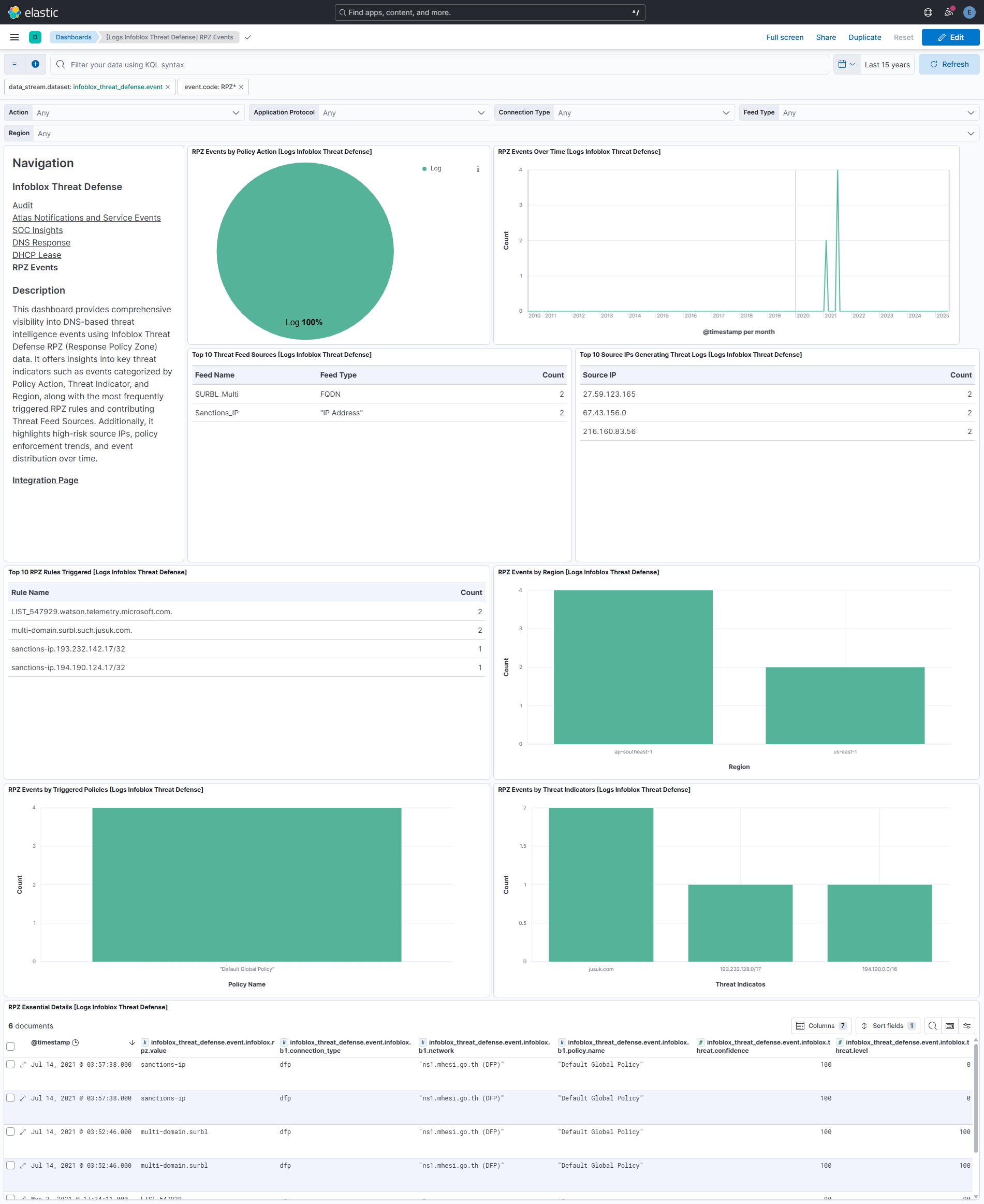Open the Audit dashboard link
984x1204 pixels.
[x=23, y=205]
